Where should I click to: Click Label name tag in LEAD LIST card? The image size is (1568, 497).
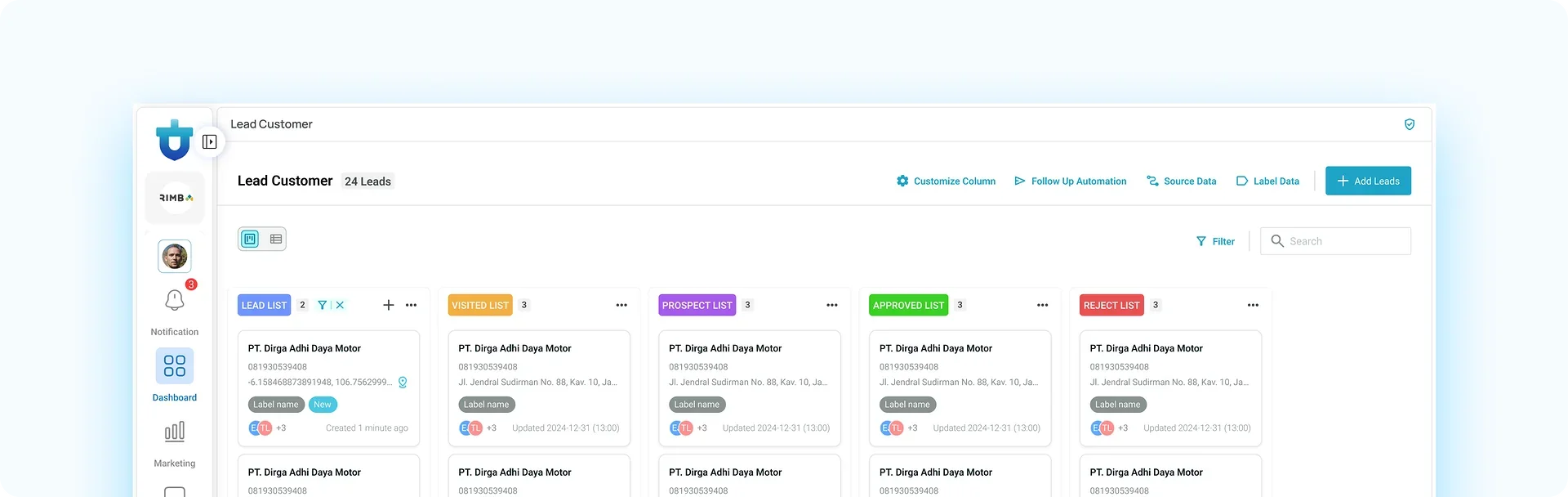tap(276, 405)
